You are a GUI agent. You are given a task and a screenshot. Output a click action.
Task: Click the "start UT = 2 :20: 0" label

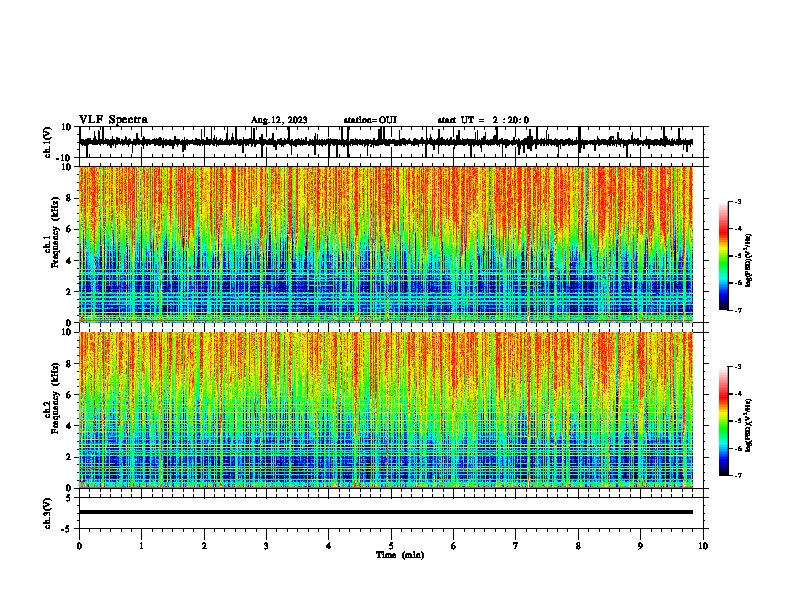(x=483, y=120)
